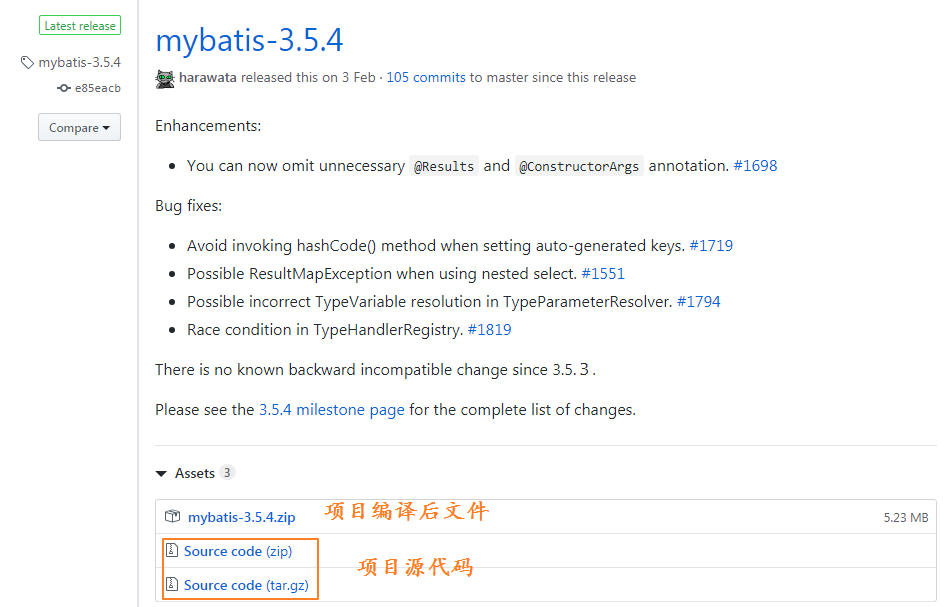
Task: Click the archive icon for Source code (tar.gz)
Action: 172,584
